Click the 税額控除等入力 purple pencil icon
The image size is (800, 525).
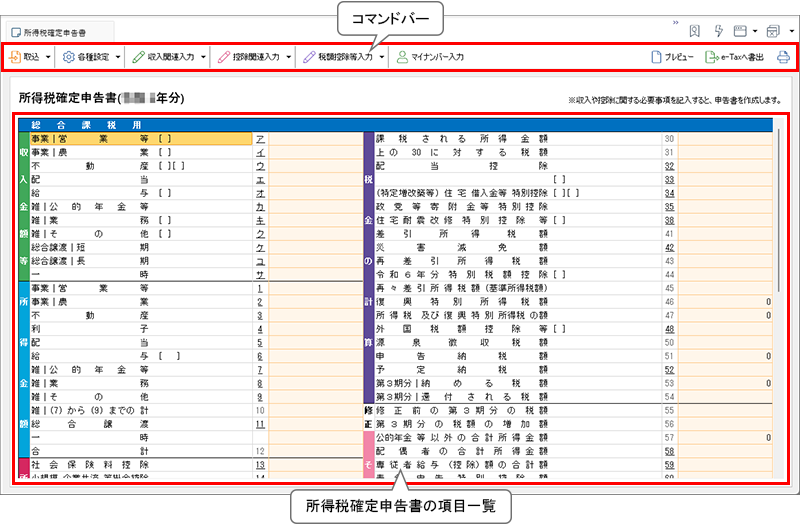click(x=310, y=58)
